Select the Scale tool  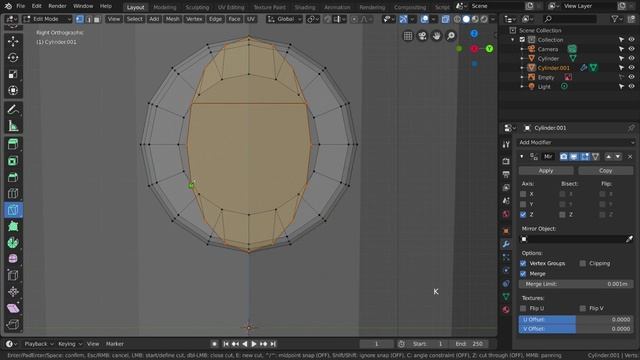[13, 74]
